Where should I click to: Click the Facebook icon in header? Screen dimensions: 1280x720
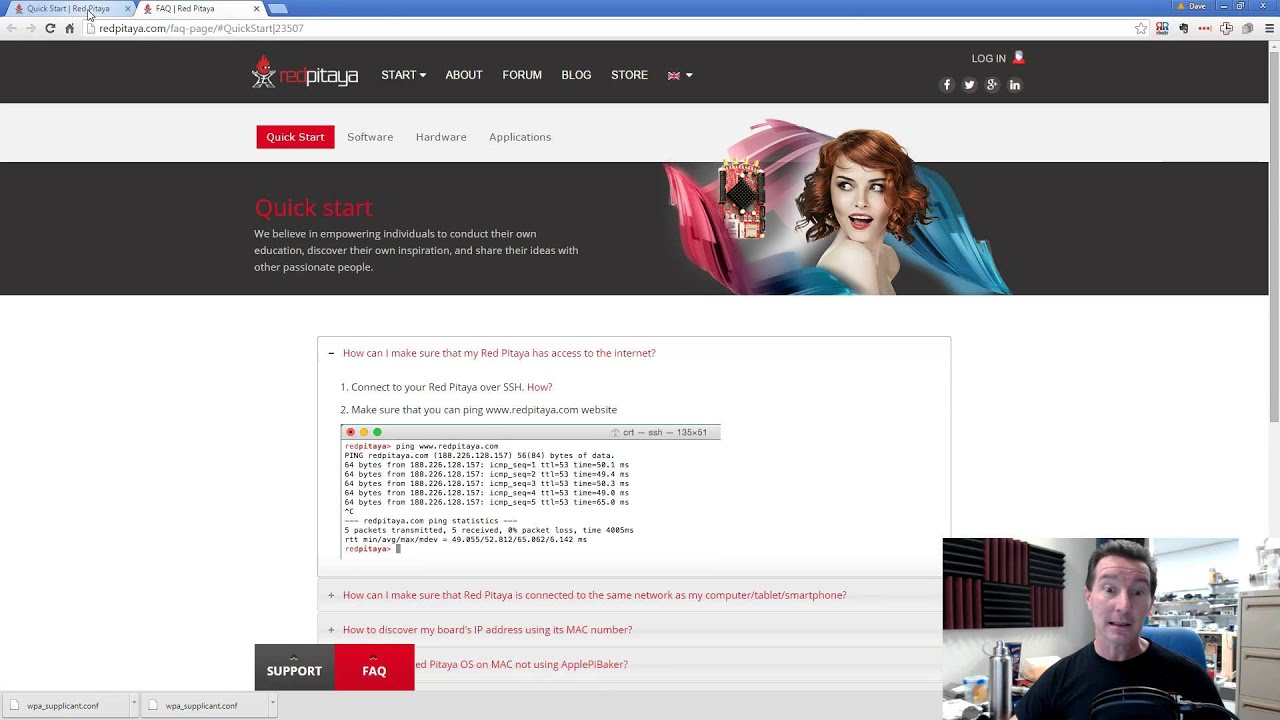point(946,85)
